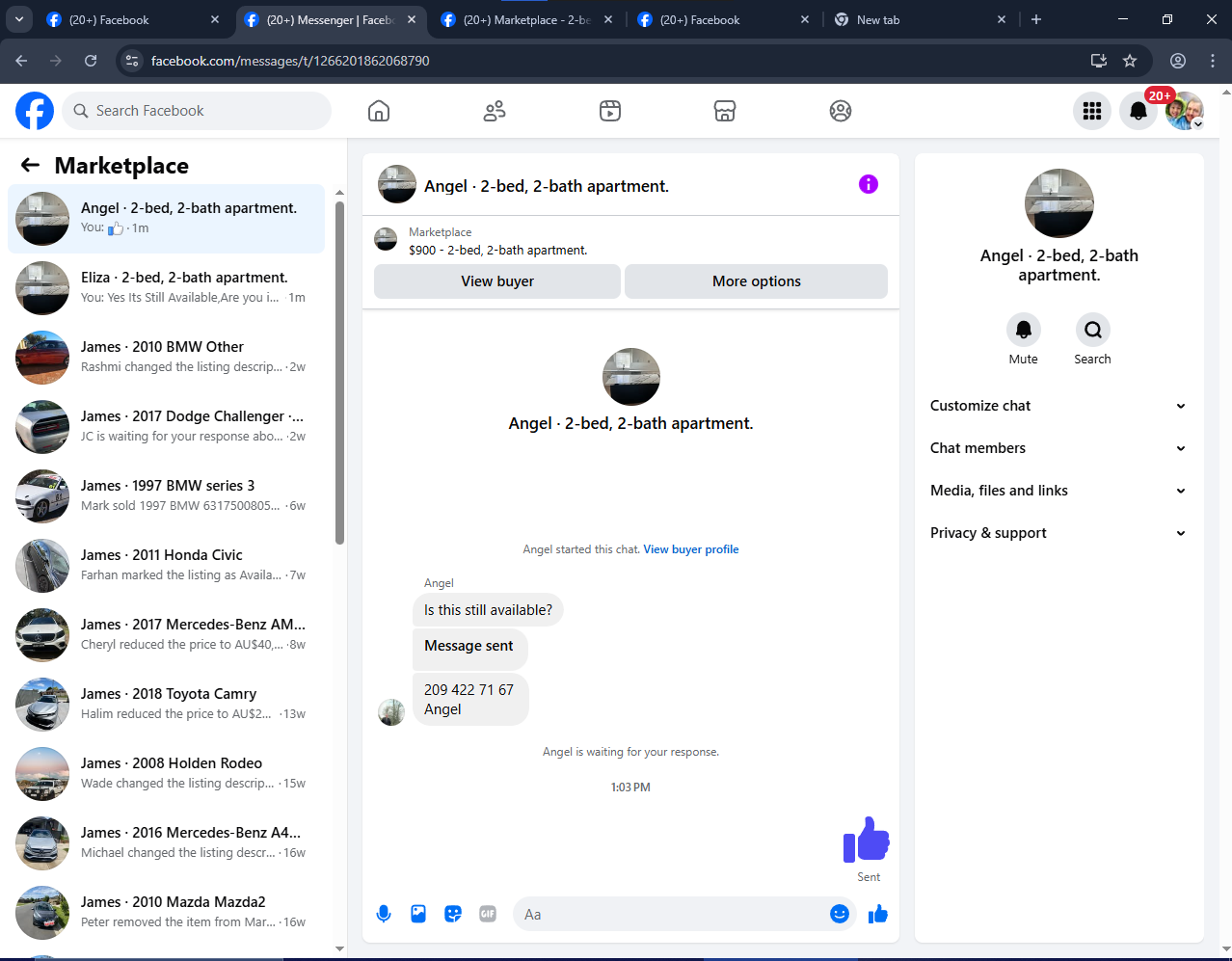Open the Angel · 2-bed, 2-bath apartment chat
This screenshot has width=1232, height=961.
click(x=166, y=219)
